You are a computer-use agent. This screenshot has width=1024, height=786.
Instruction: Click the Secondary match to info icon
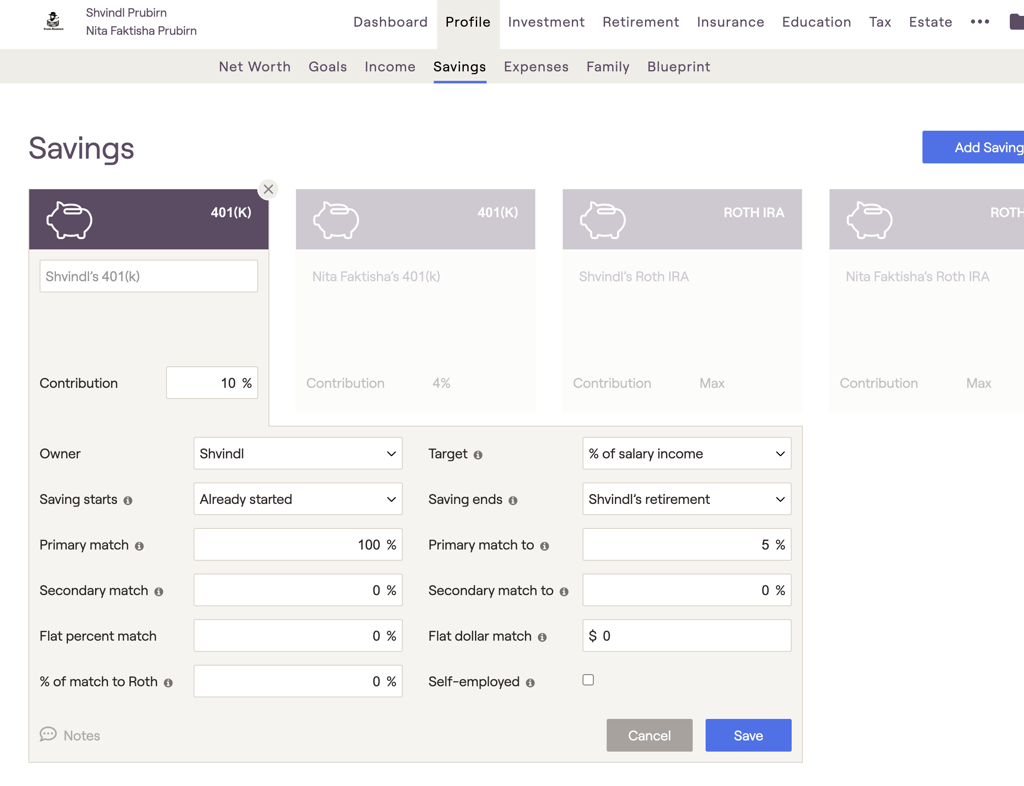[564, 592]
